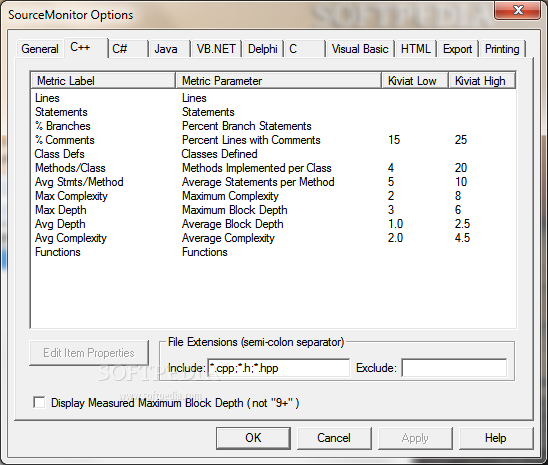Click the Kiviat High value 20
The width and height of the screenshot is (548, 465).
pos(461,168)
